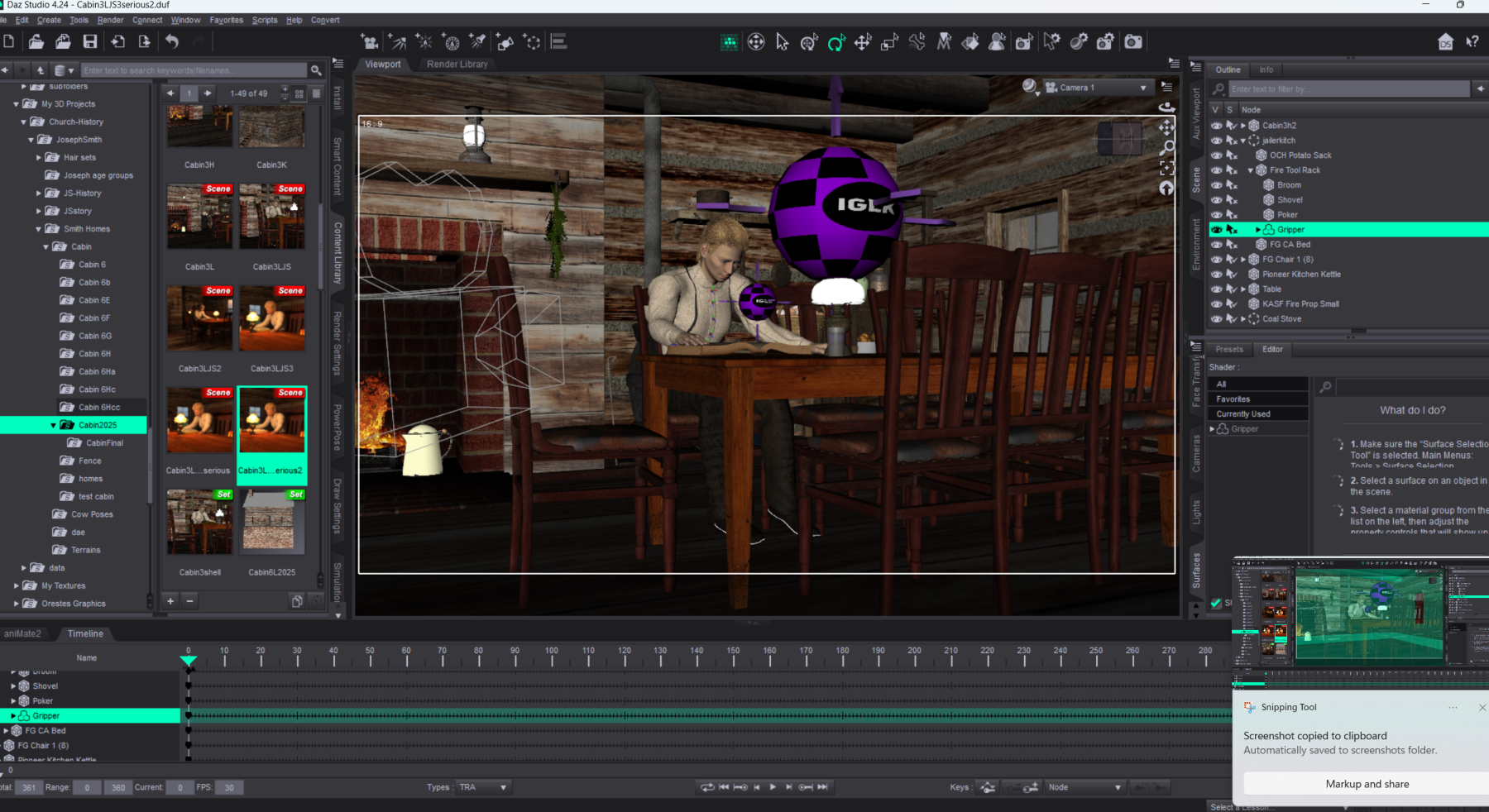Open the Cabin3LJS3 scene thumbnail
Viewport: 1489px width, 812px height.
[x=271, y=319]
